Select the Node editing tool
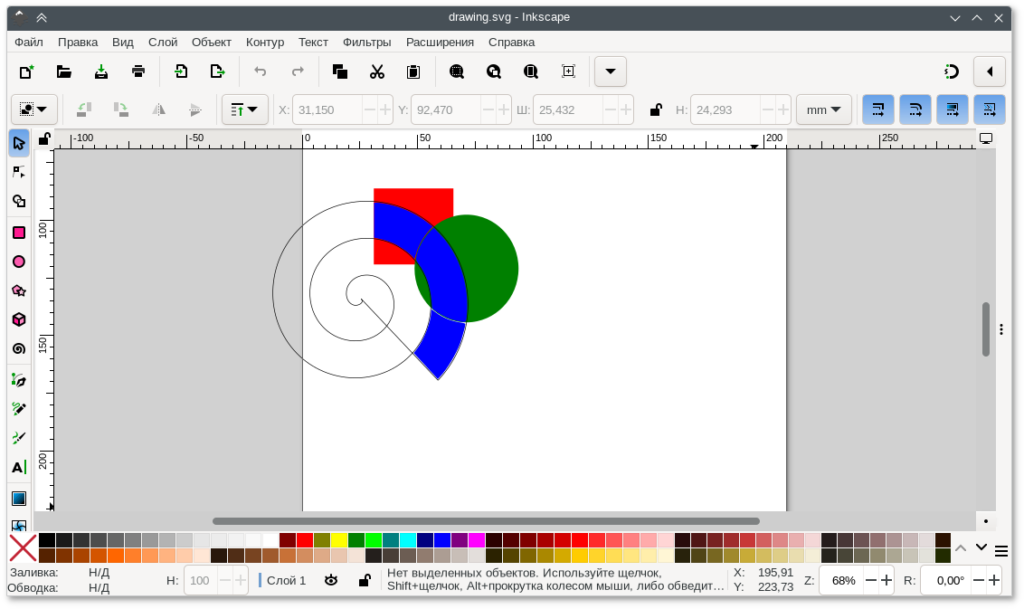The height and width of the screenshot is (609, 1024). [x=19, y=172]
